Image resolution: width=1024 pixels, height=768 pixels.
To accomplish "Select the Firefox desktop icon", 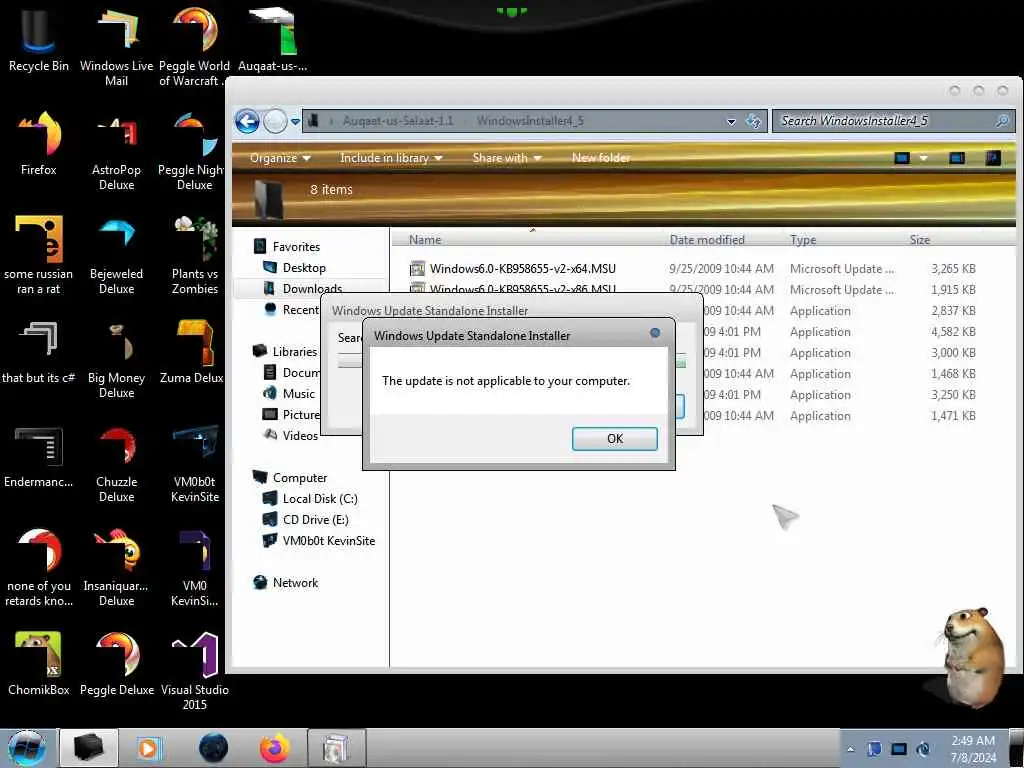I will (39, 142).
